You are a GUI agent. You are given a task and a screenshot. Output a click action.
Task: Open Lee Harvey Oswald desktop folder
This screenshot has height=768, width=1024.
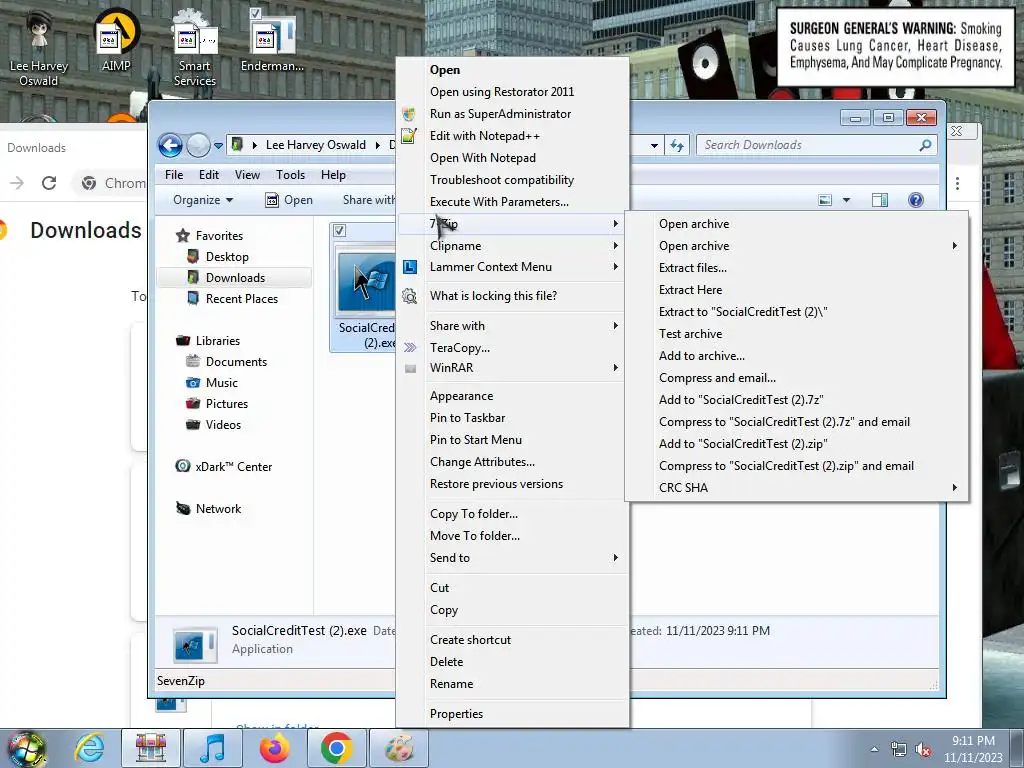pos(39,48)
